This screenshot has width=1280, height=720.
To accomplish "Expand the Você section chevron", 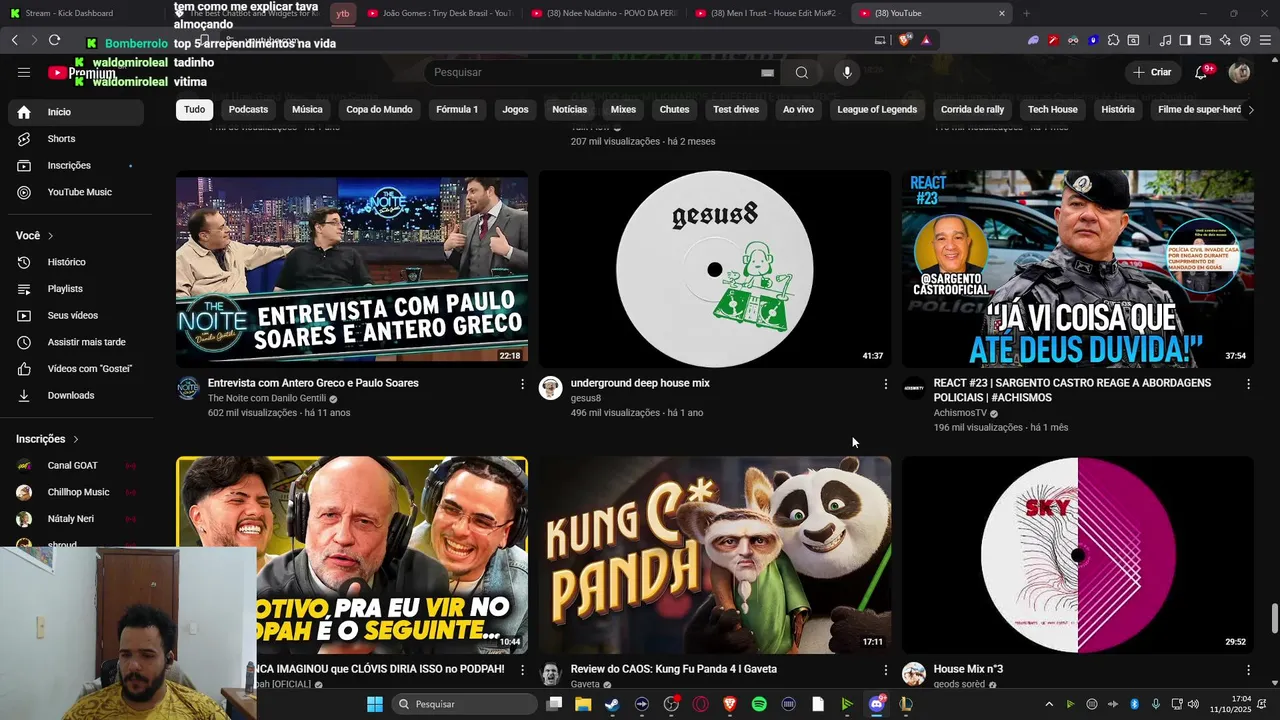I will pyautogui.click(x=49, y=236).
